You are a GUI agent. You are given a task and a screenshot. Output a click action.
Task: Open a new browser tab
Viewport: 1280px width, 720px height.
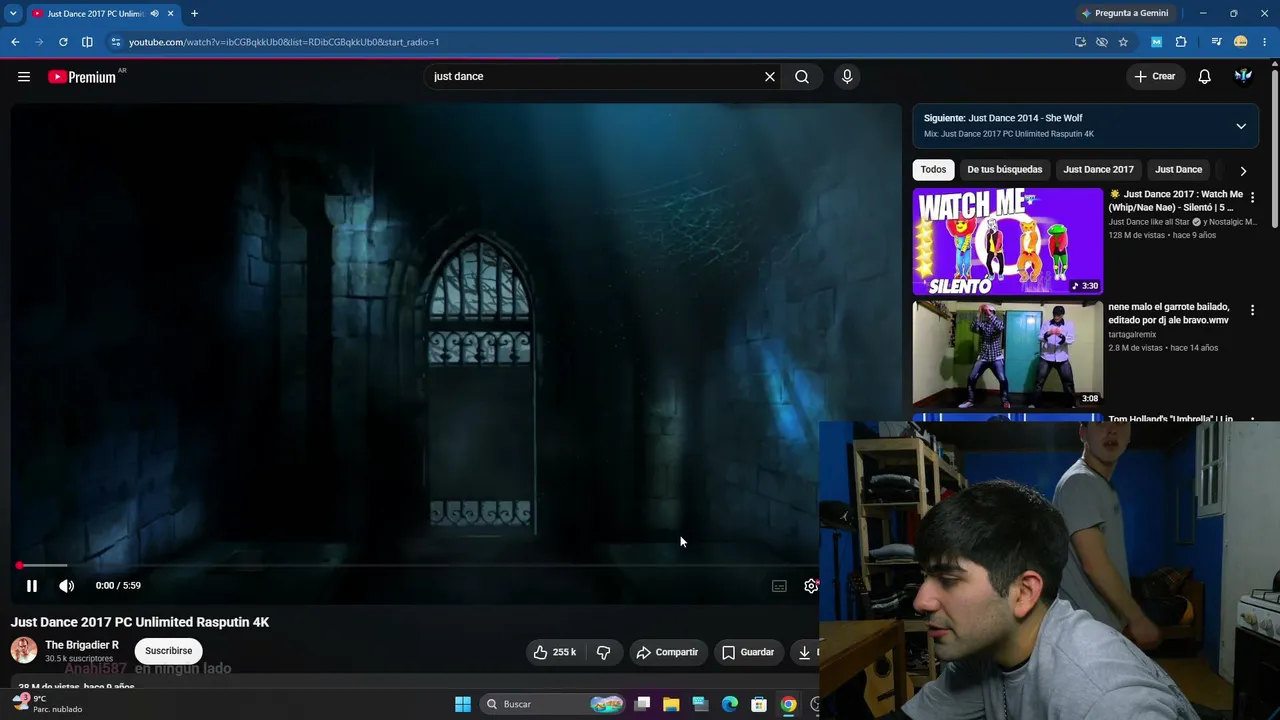[x=194, y=14]
